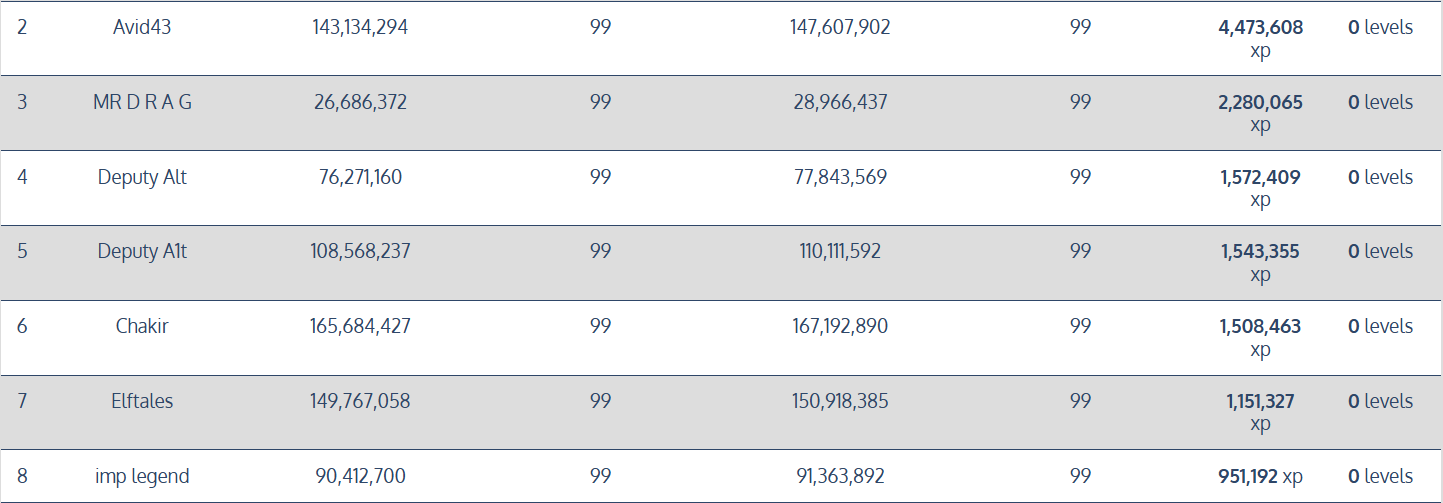Open the Deputy A1t player entry in rank 5

[x=142, y=251]
